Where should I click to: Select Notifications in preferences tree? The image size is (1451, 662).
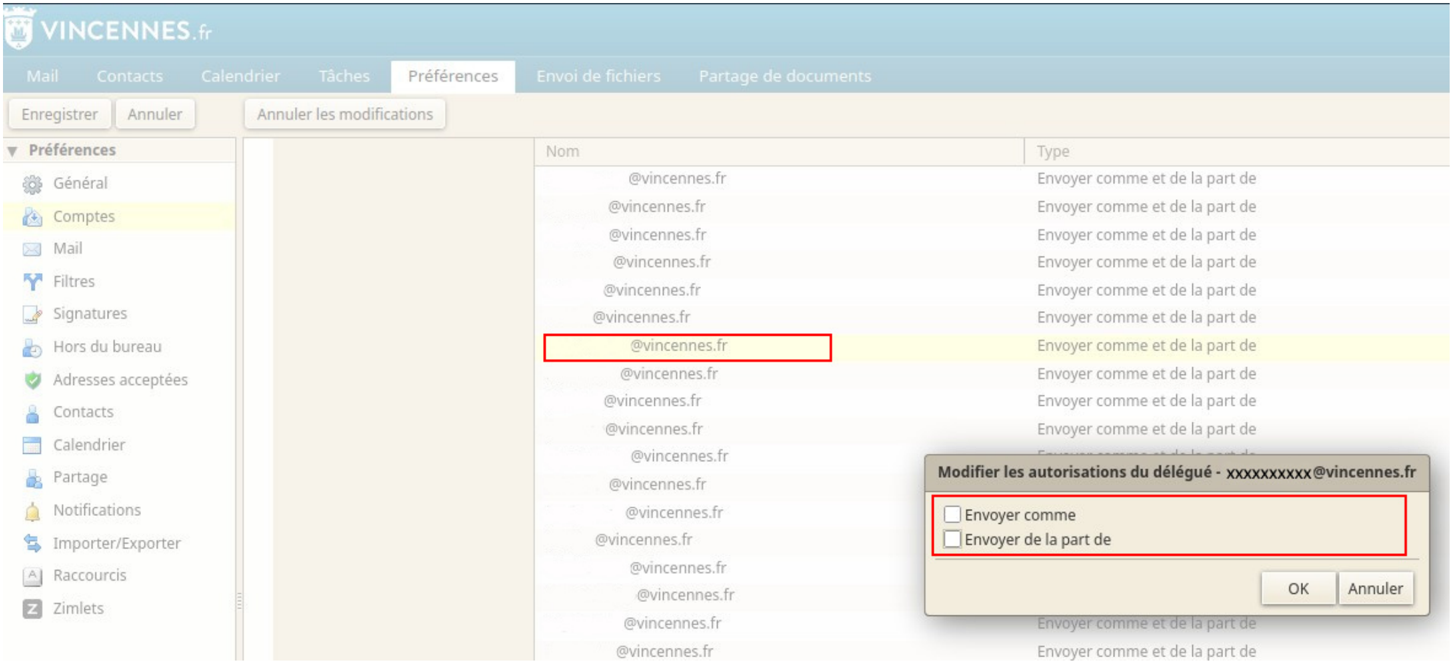click(97, 511)
